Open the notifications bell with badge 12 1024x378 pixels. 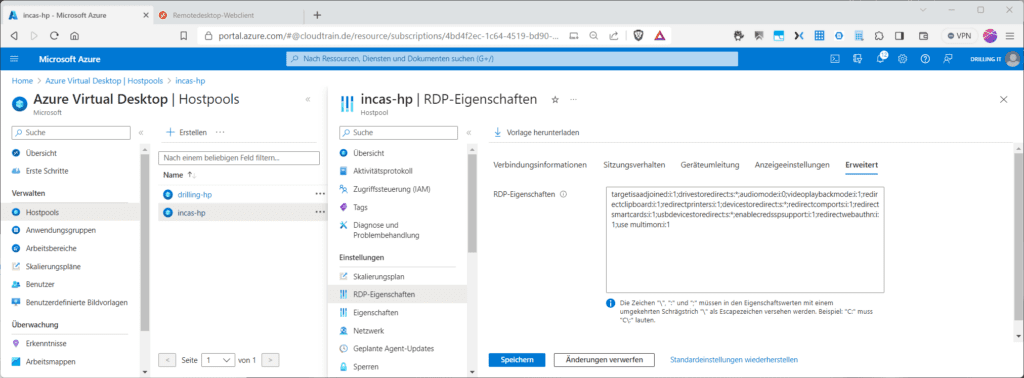pyautogui.click(x=880, y=58)
